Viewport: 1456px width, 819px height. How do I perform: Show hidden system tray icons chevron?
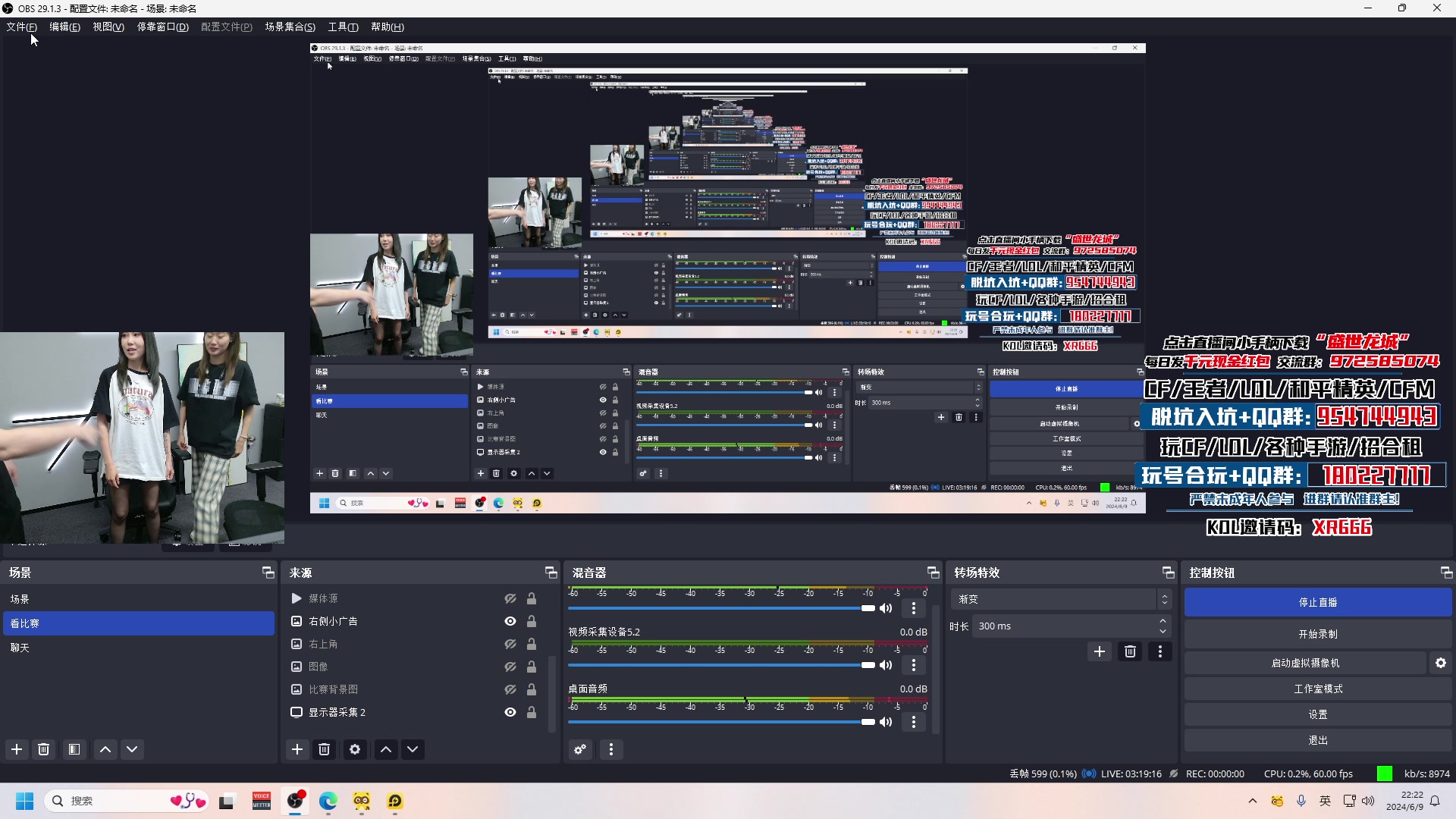[1253, 801]
